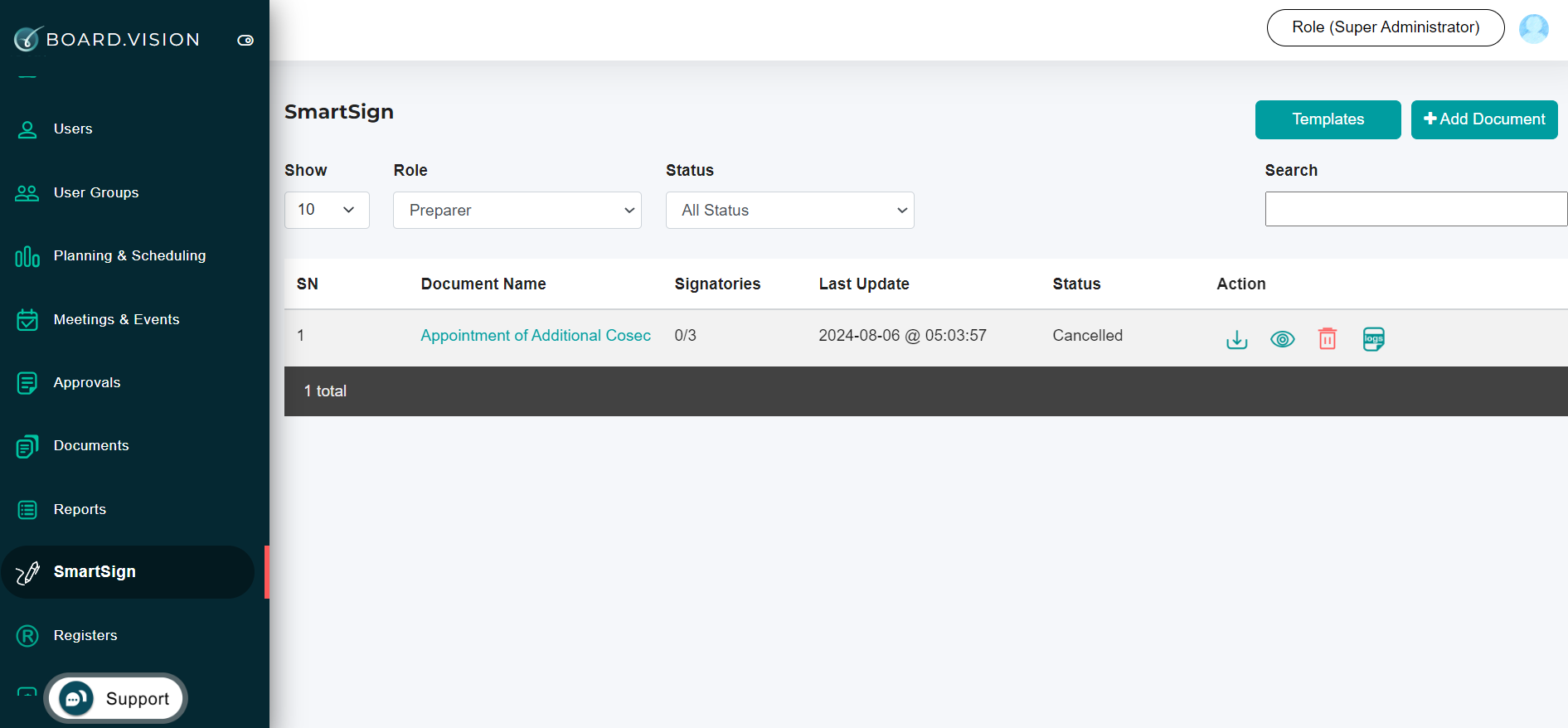Click the 1 total footer text

pyautogui.click(x=325, y=391)
